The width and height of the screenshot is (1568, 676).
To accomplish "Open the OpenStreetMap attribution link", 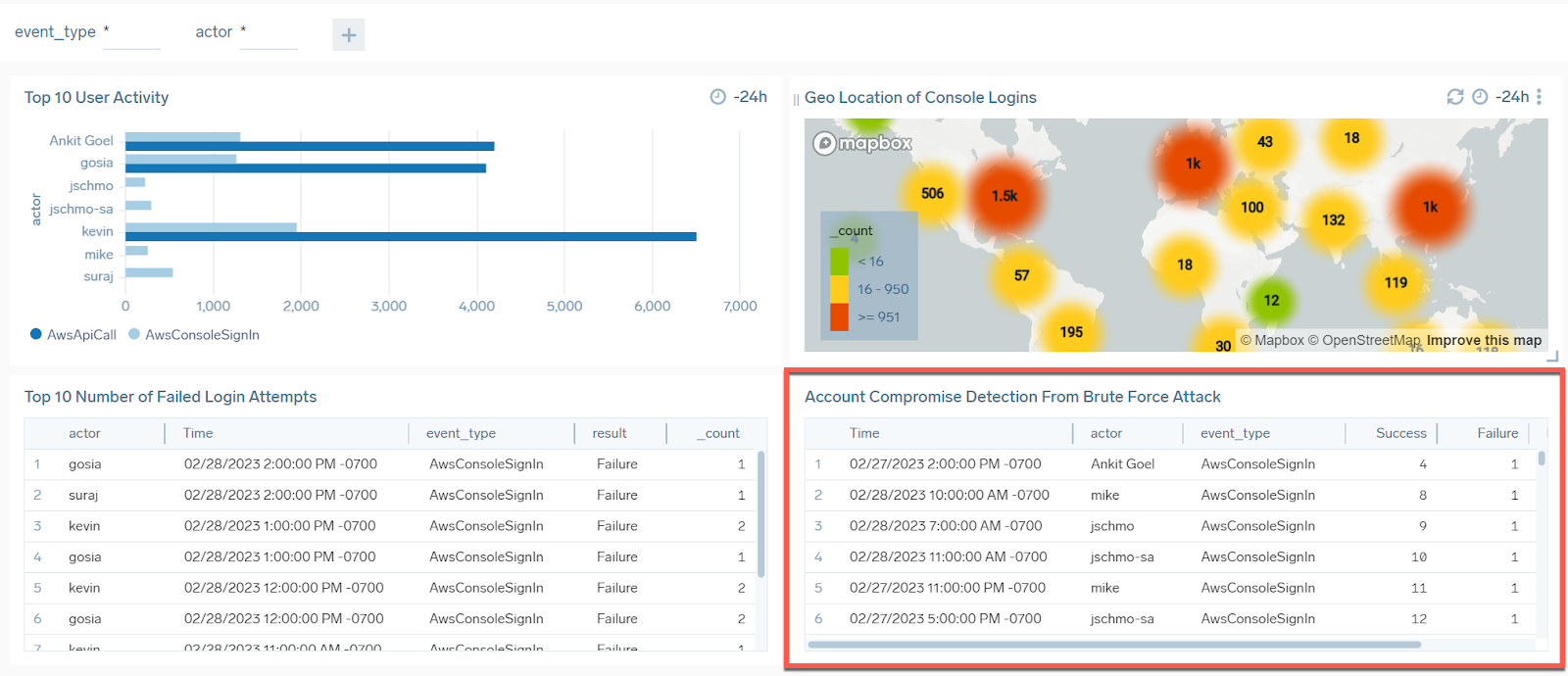I will click(x=1370, y=340).
